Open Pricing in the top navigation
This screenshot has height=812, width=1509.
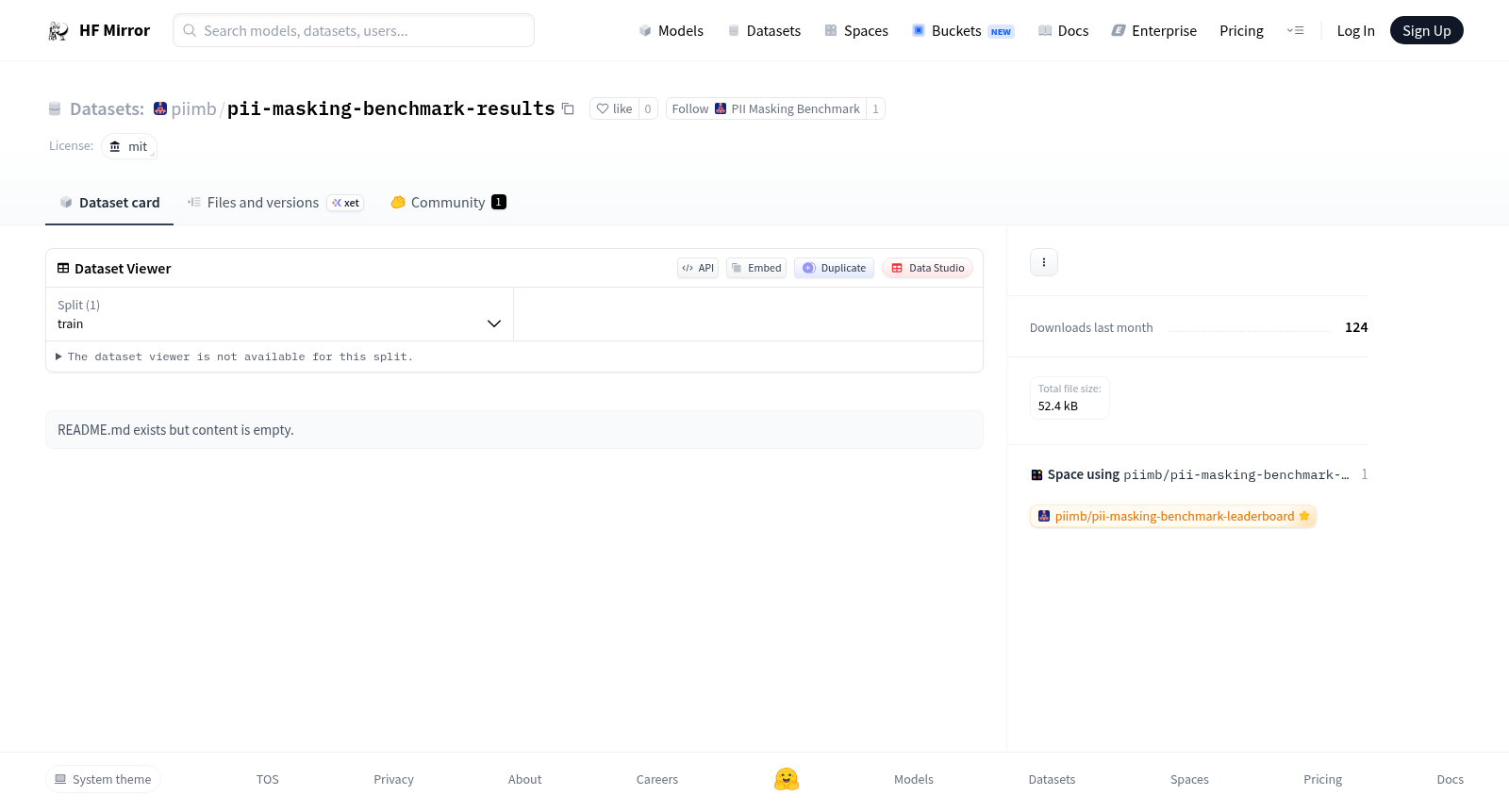pos(1241,31)
